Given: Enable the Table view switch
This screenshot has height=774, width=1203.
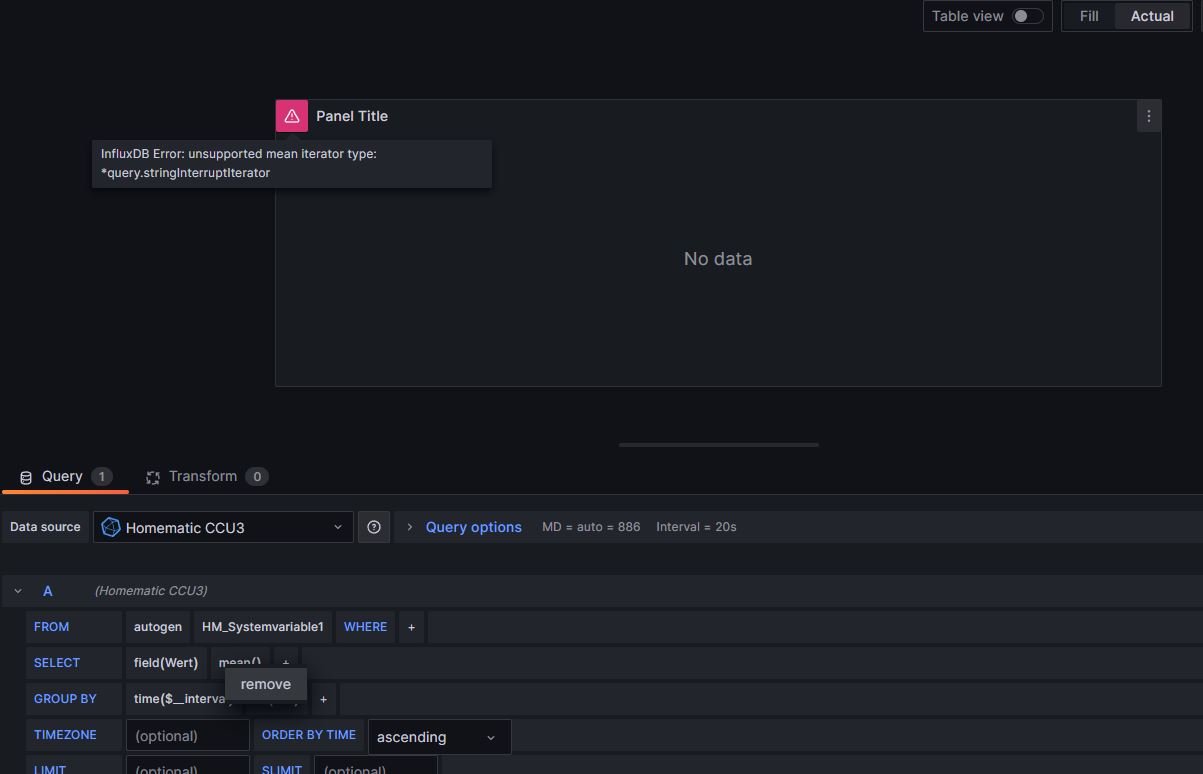Looking at the screenshot, I should pyautogui.click(x=1027, y=16).
